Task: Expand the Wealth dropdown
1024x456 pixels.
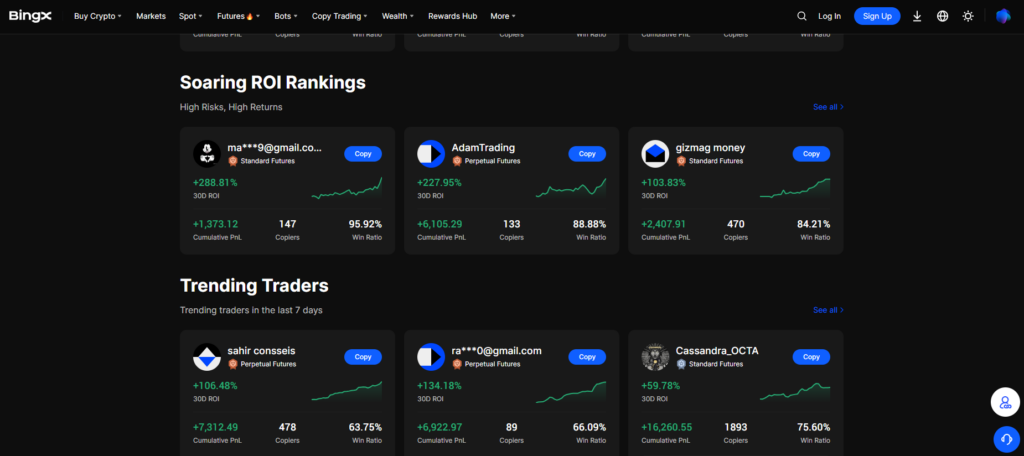Action: pyautogui.click(x=398, y=16)
